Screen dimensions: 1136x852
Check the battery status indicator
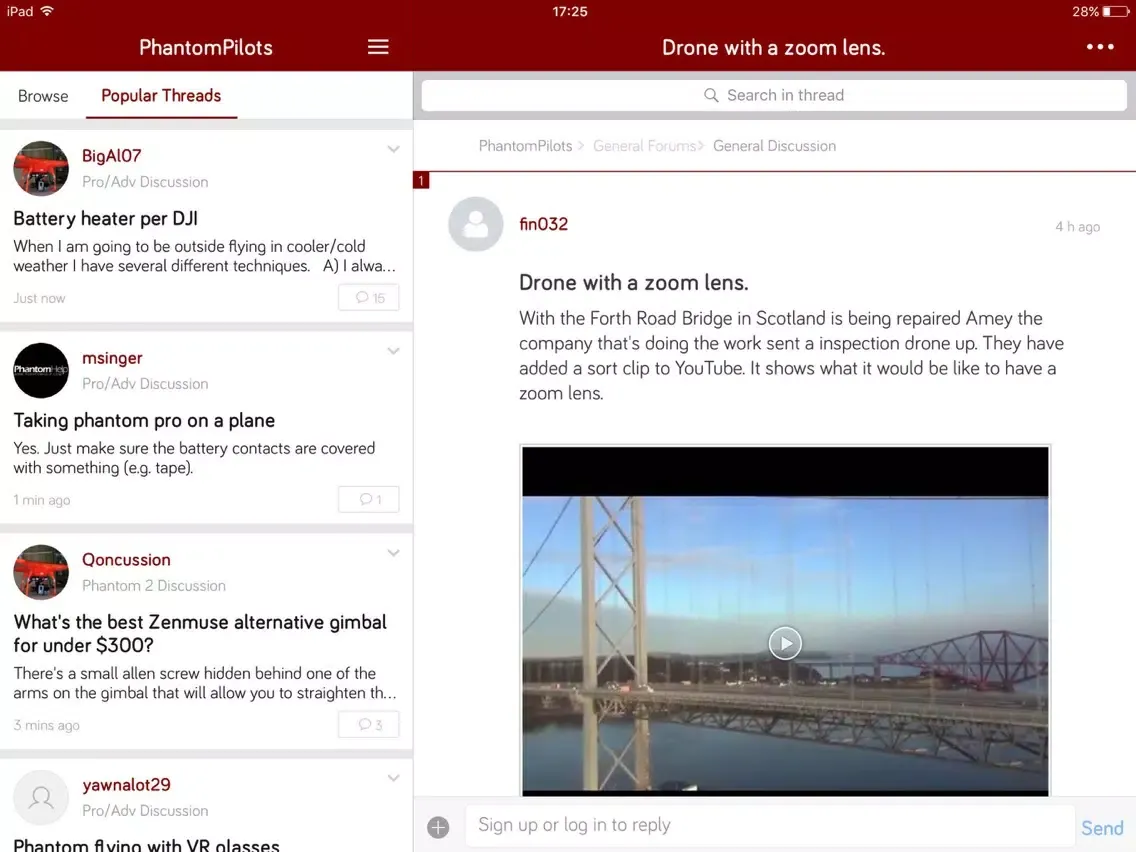1116,12
